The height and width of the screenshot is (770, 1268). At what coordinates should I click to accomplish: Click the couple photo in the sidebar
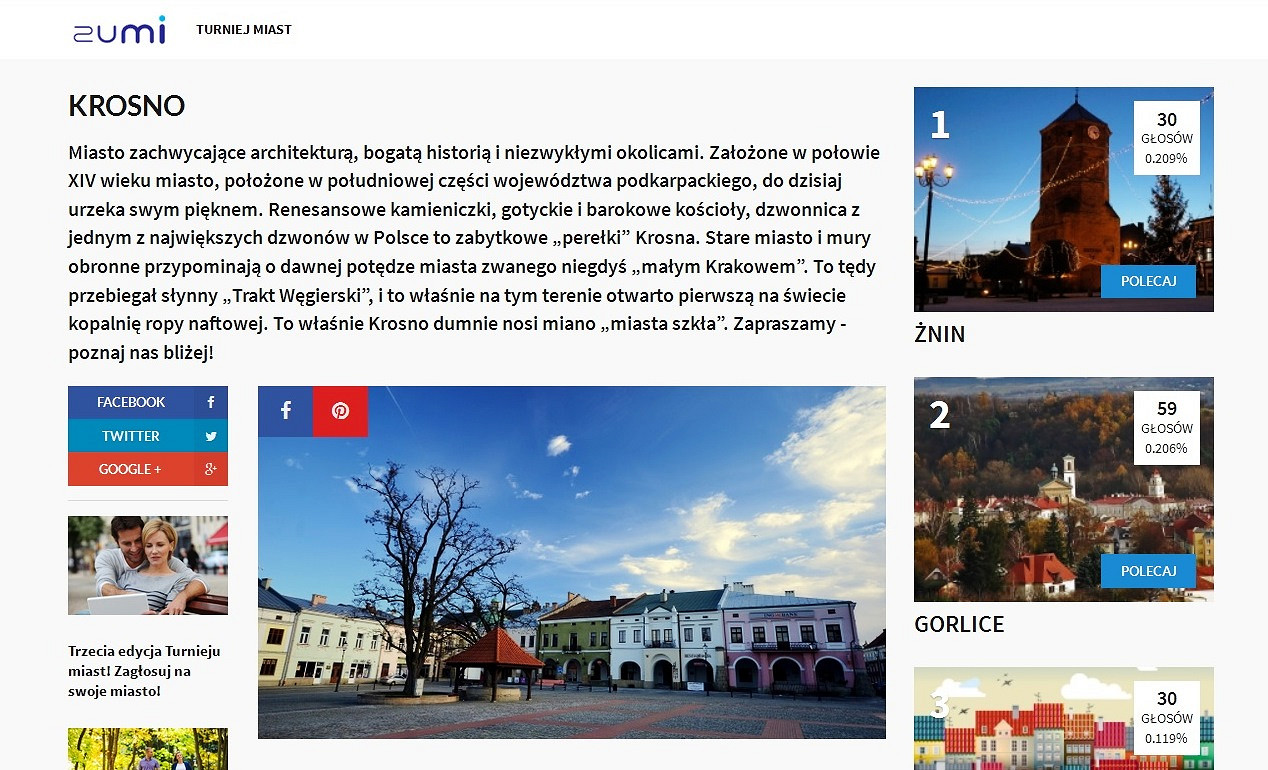[147, 565]
